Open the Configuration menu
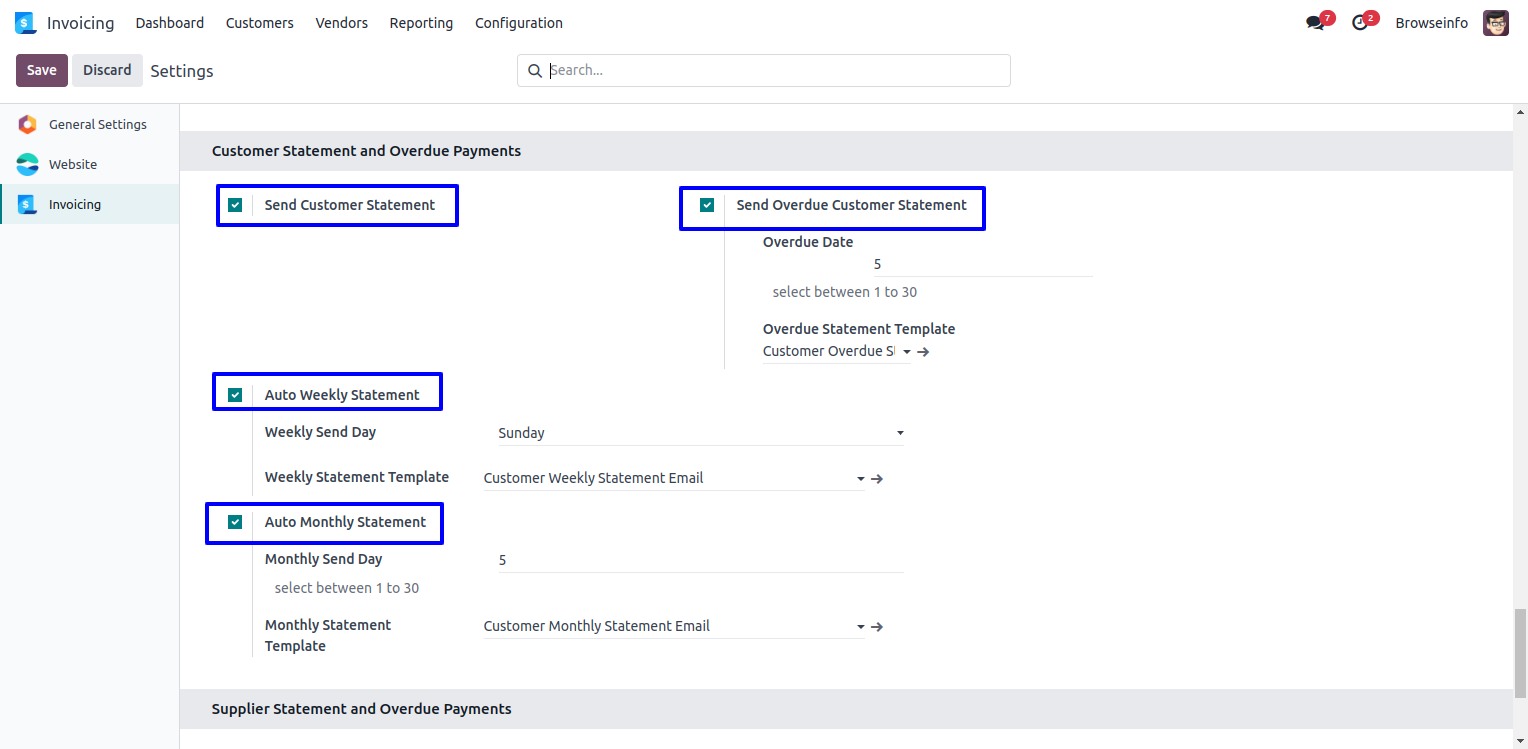This screenshot has width=1528, height=749. [518, 23]
